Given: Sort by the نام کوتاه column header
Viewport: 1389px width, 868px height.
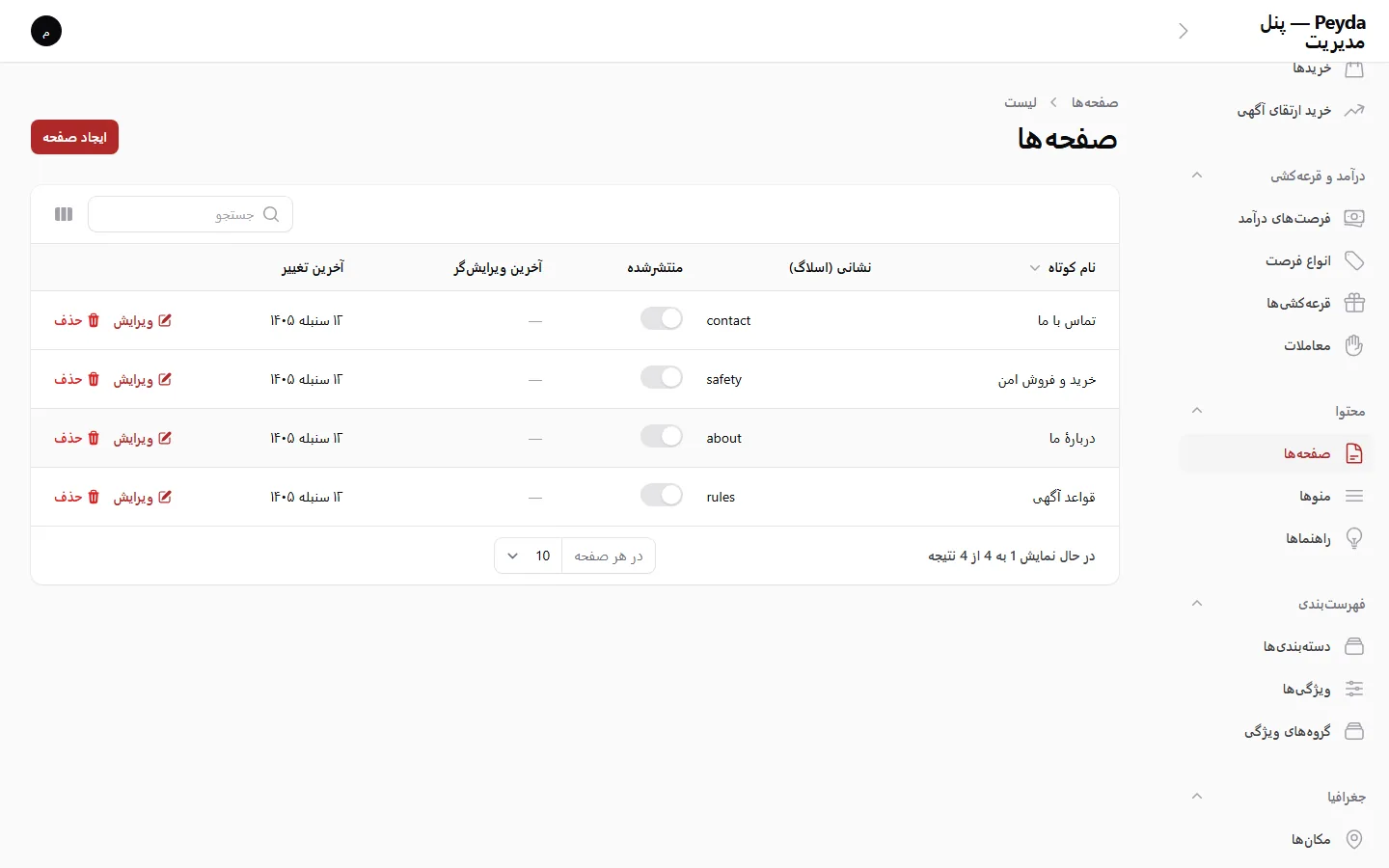Looking at the screenshot, I should click(1063, 267).
